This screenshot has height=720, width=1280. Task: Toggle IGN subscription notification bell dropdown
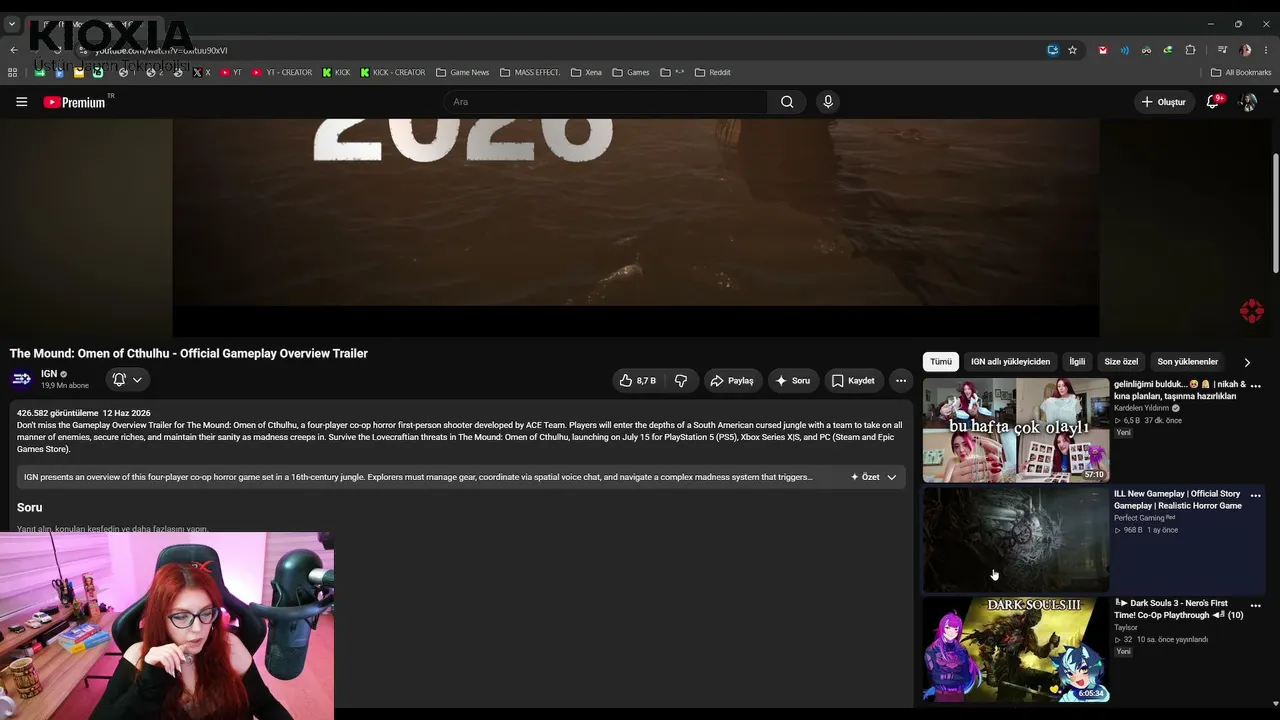(x=127, y=380)
